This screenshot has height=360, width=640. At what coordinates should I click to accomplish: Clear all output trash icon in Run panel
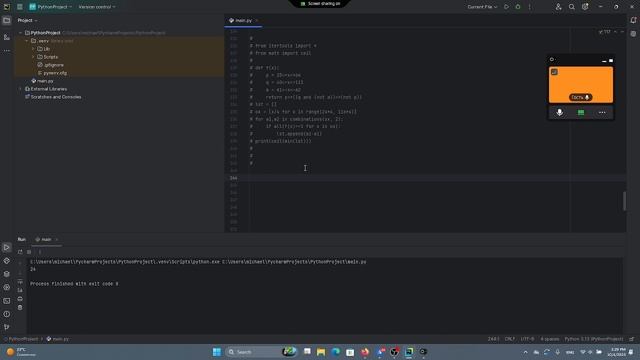coord(20,307)
